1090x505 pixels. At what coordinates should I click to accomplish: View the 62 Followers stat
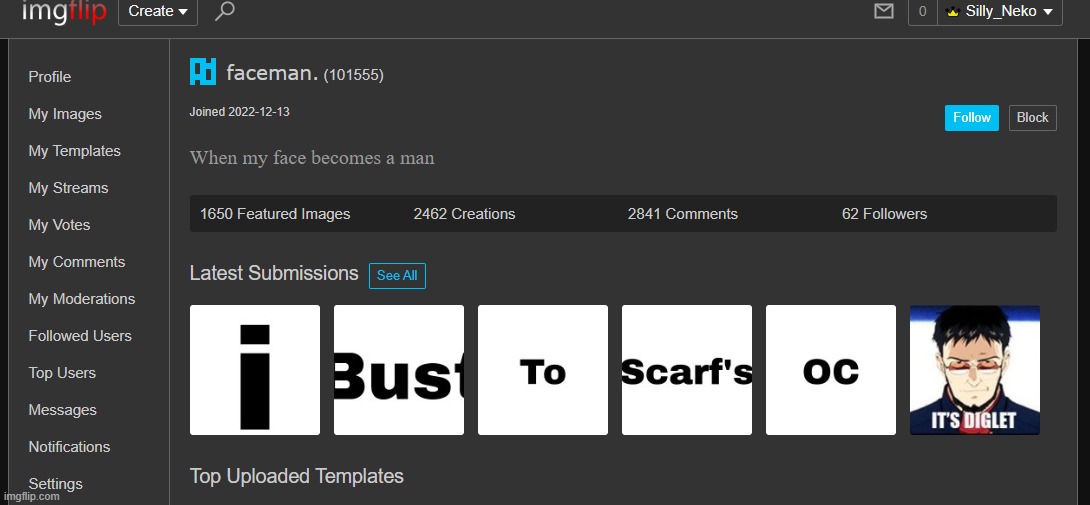pyautogui.click(x=884, y=214)
